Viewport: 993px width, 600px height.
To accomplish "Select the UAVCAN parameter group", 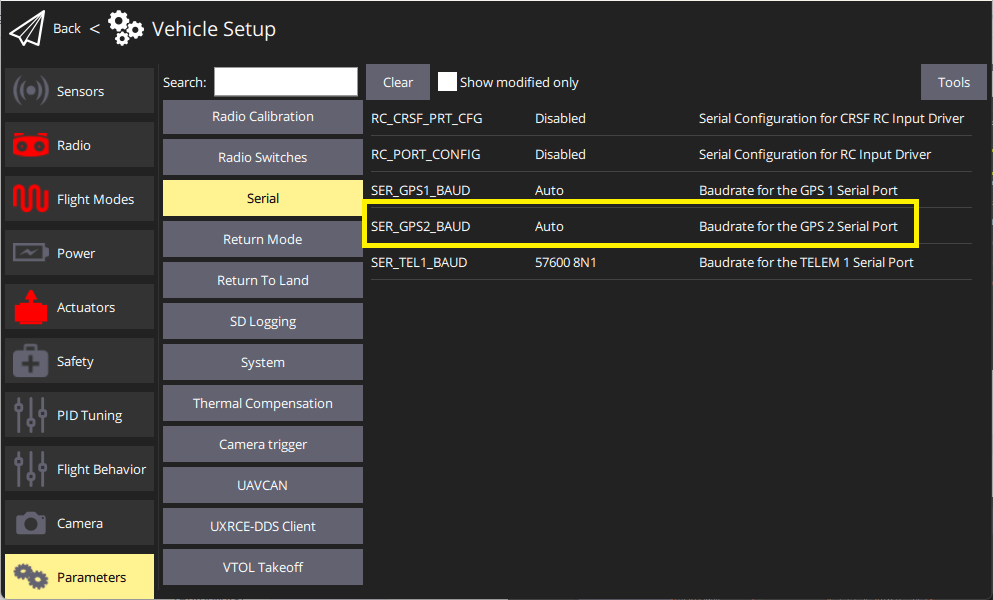I will pos(262,485).
